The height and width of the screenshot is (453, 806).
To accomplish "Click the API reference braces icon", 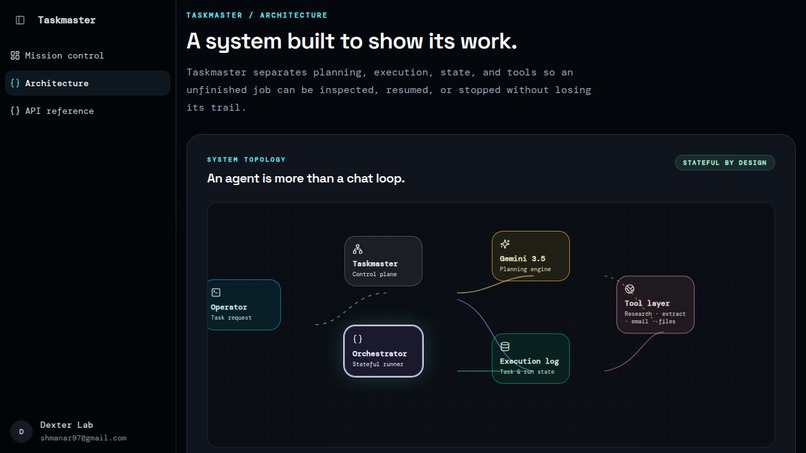I will point(15,111).
